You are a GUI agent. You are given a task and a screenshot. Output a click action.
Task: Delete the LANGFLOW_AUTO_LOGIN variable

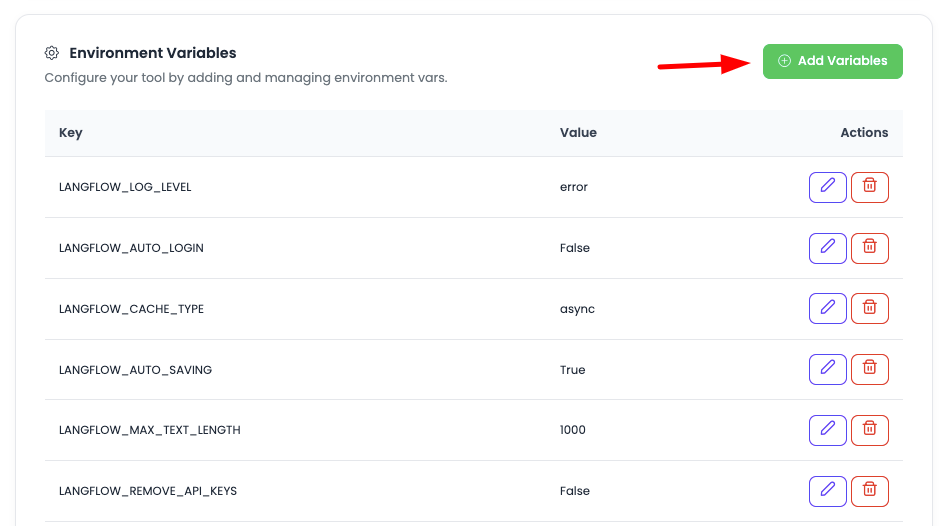coord(869,248)
